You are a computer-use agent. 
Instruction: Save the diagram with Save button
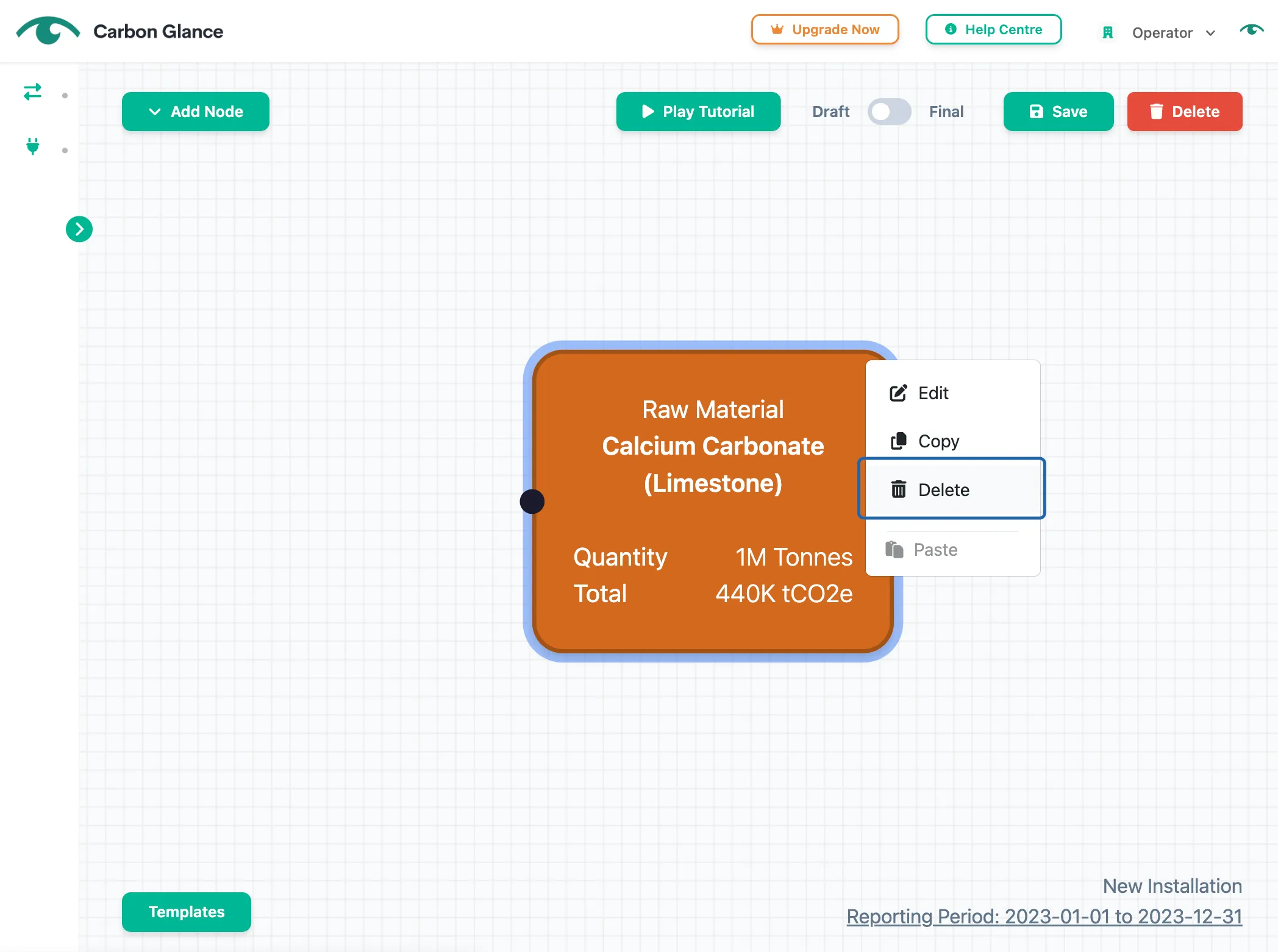click(x=1058, y=112)
